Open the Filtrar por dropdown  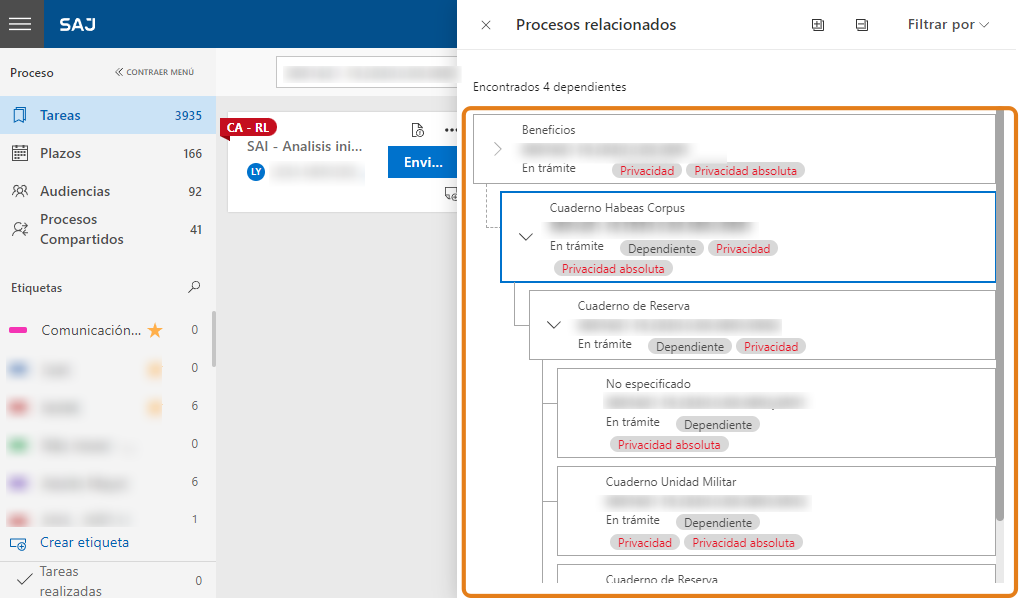(x=948, y=25)
